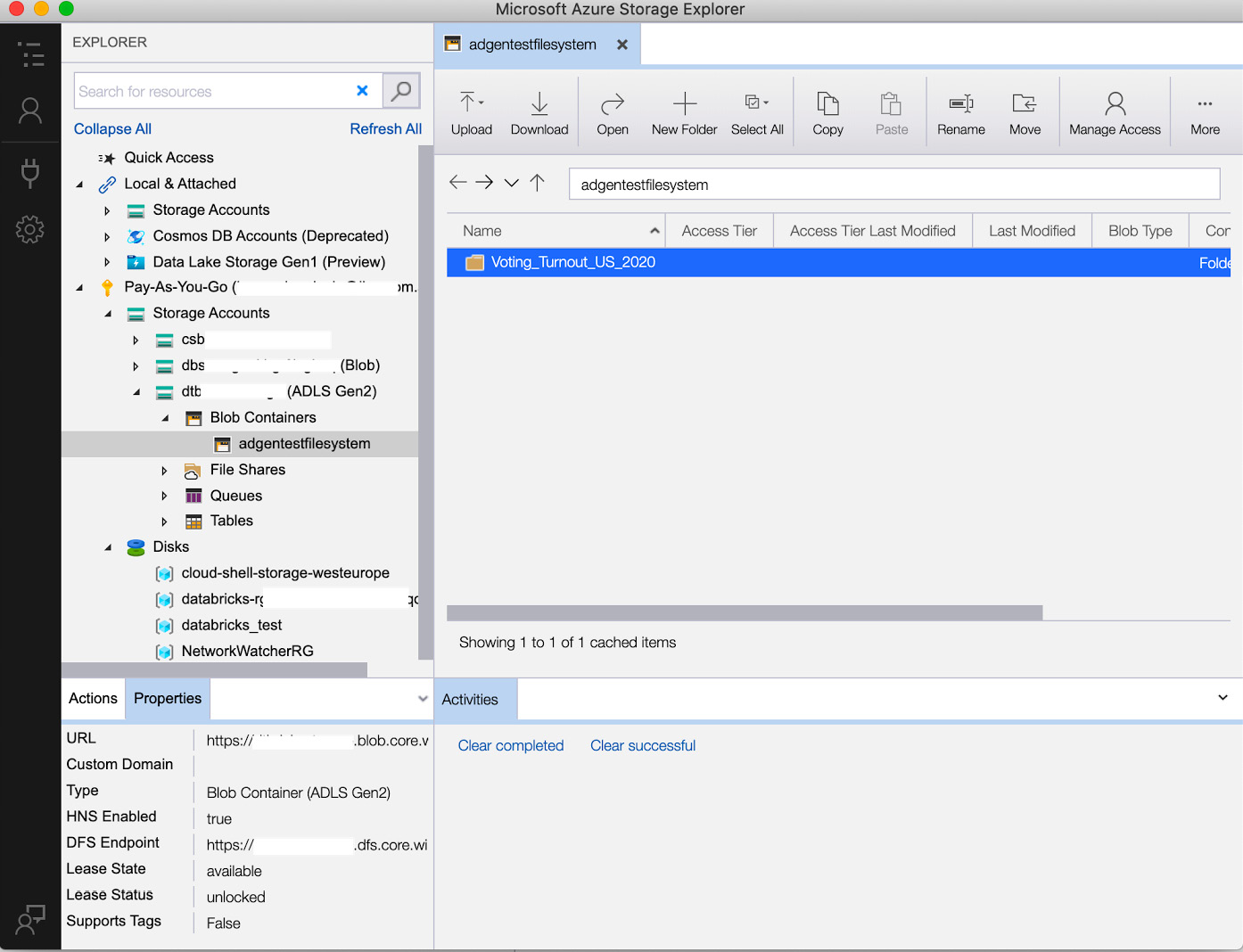The width and height of the screenshot is (1243, 952).
Task: Collapse the Local & Attached node
Action: [79, 185]
